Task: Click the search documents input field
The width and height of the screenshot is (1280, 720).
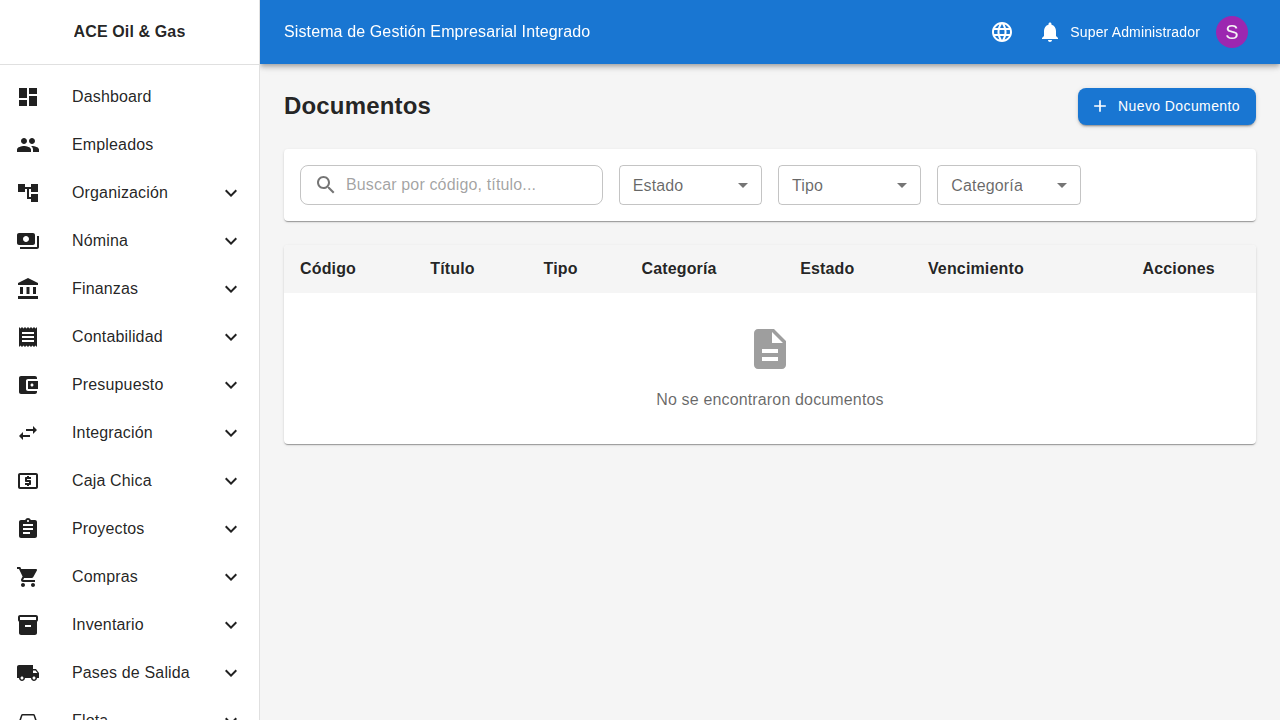Action: 460,184
